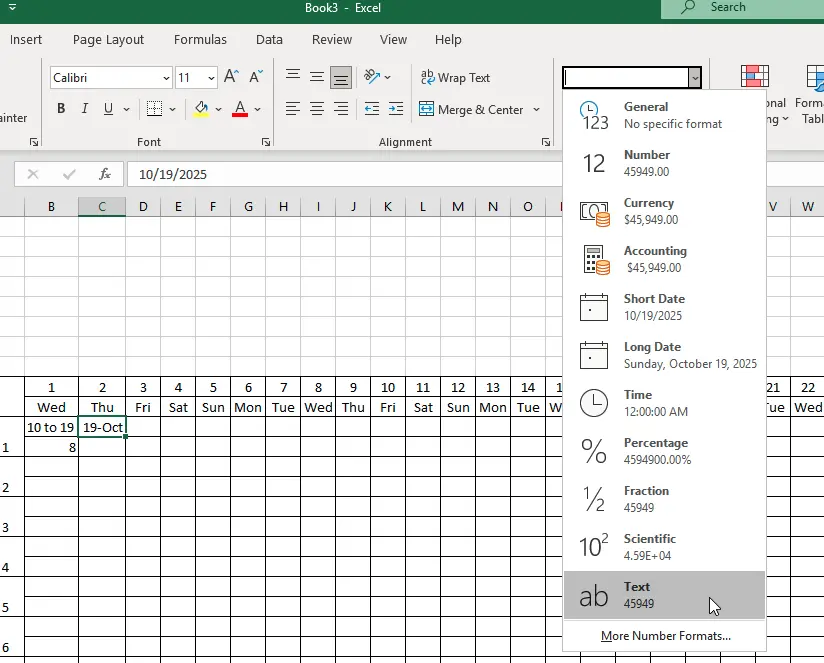Expand the font size dropdown

211,78
